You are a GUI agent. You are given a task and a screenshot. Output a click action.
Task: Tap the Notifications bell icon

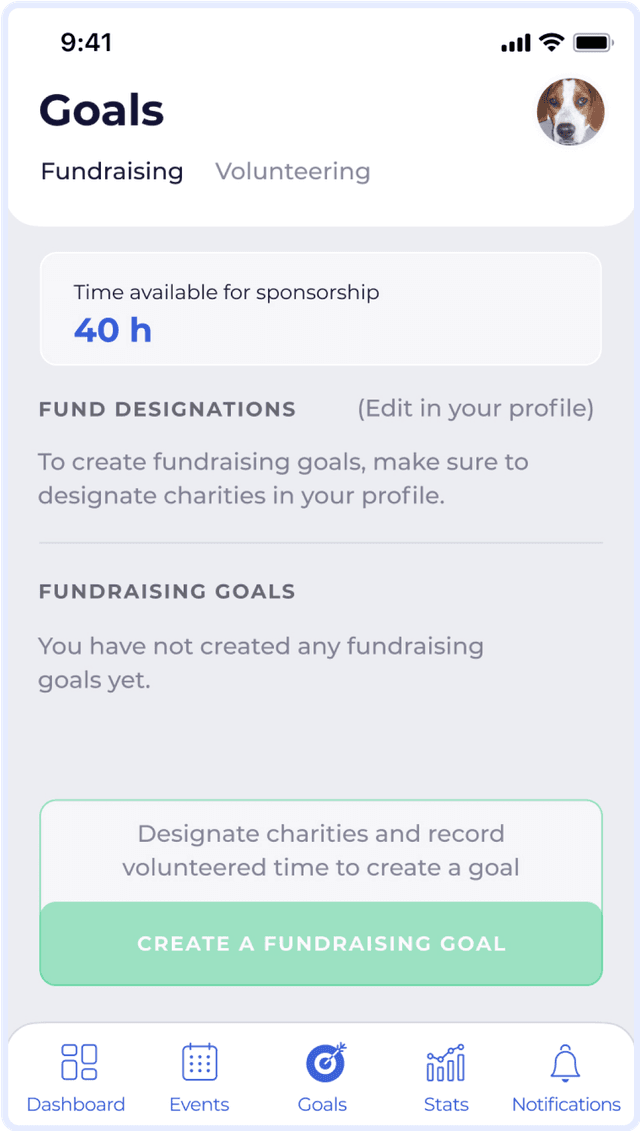click(x=566, y=1062)
